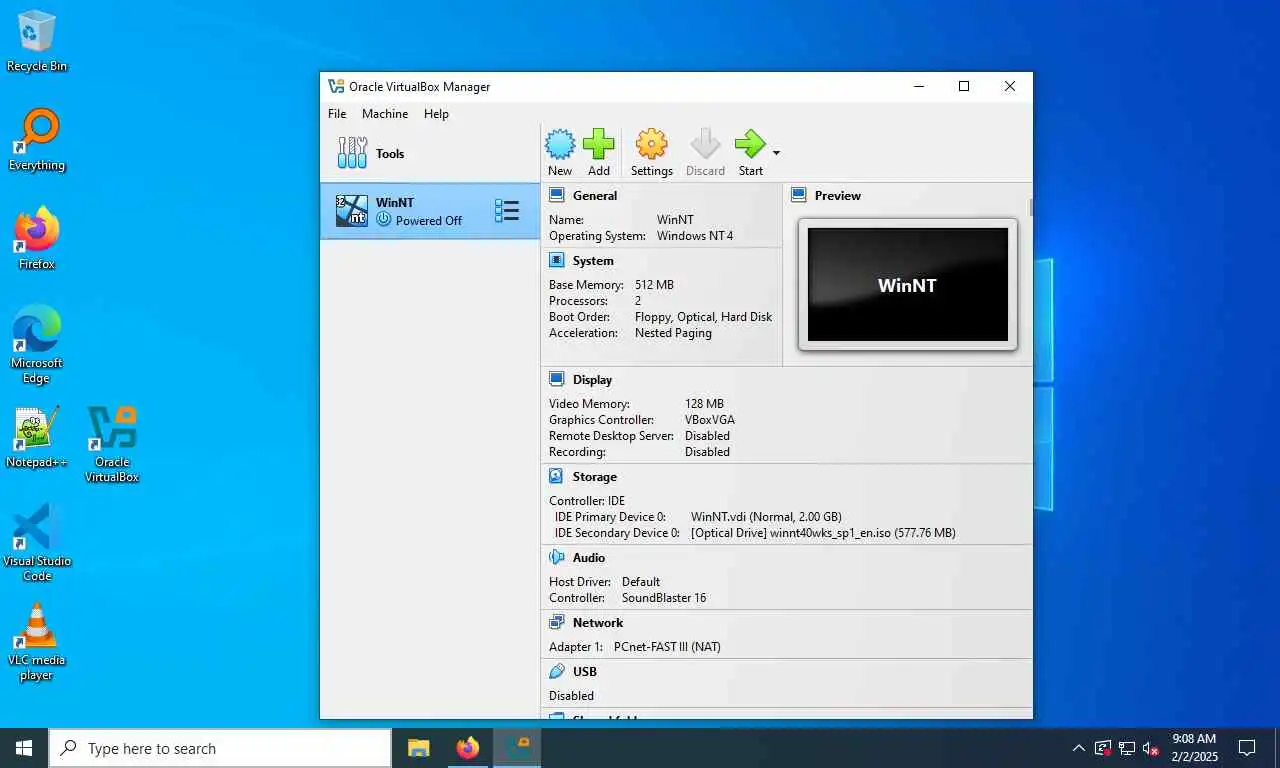Click the SoundBlaster 16 controller value
The image size is (1280, 768).
[x=664, y=598]
